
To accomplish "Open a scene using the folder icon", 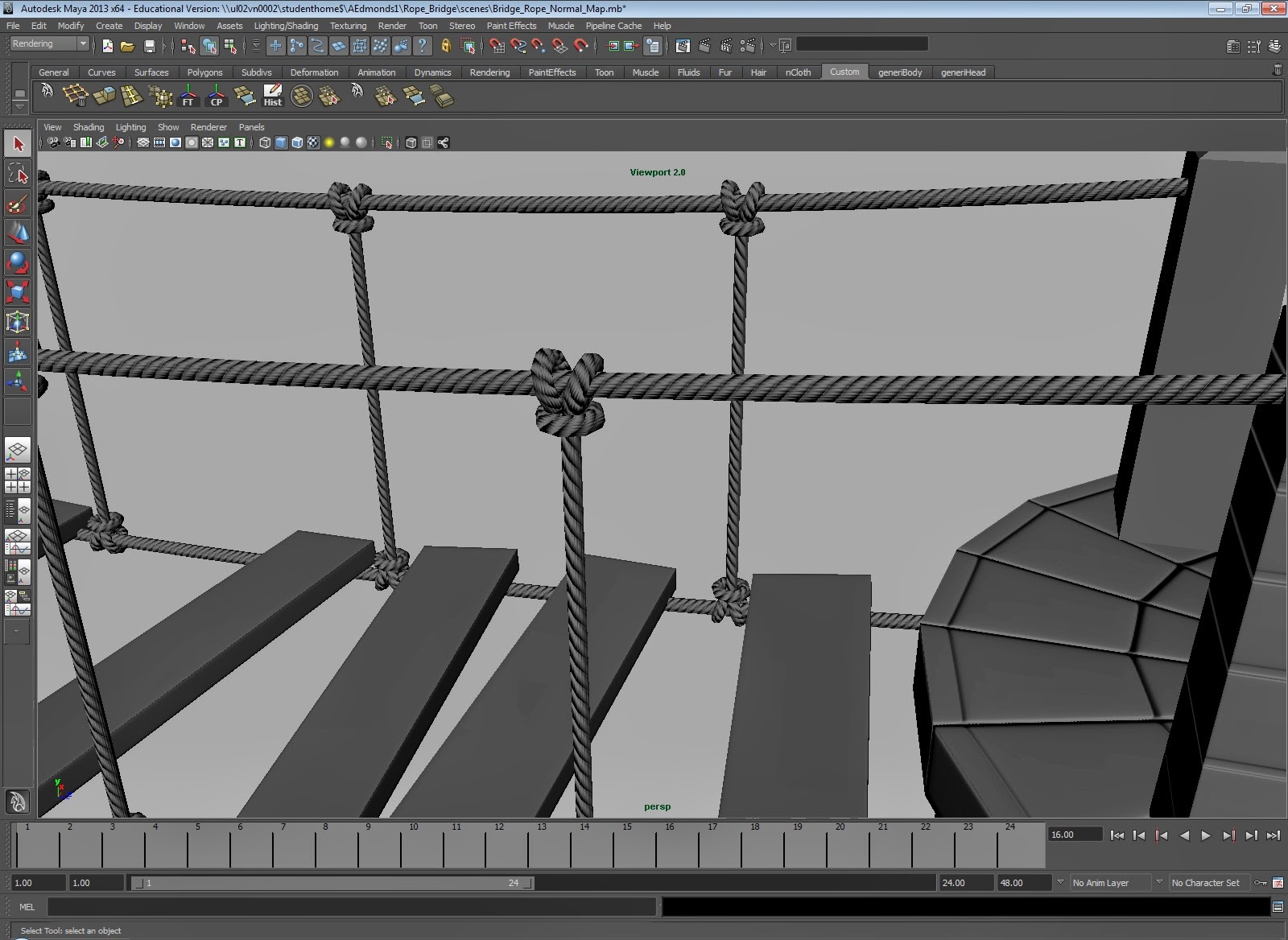I will pyautogui.click(x=127, y=45).
